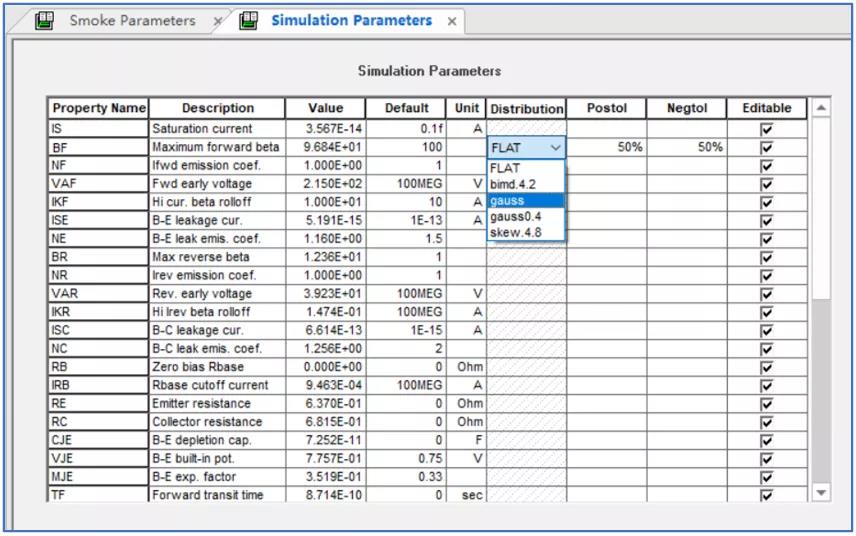Pick gauss0.4 in the distribution list
This screenshot has width=856, height=536.
click(x=526, y=217)
